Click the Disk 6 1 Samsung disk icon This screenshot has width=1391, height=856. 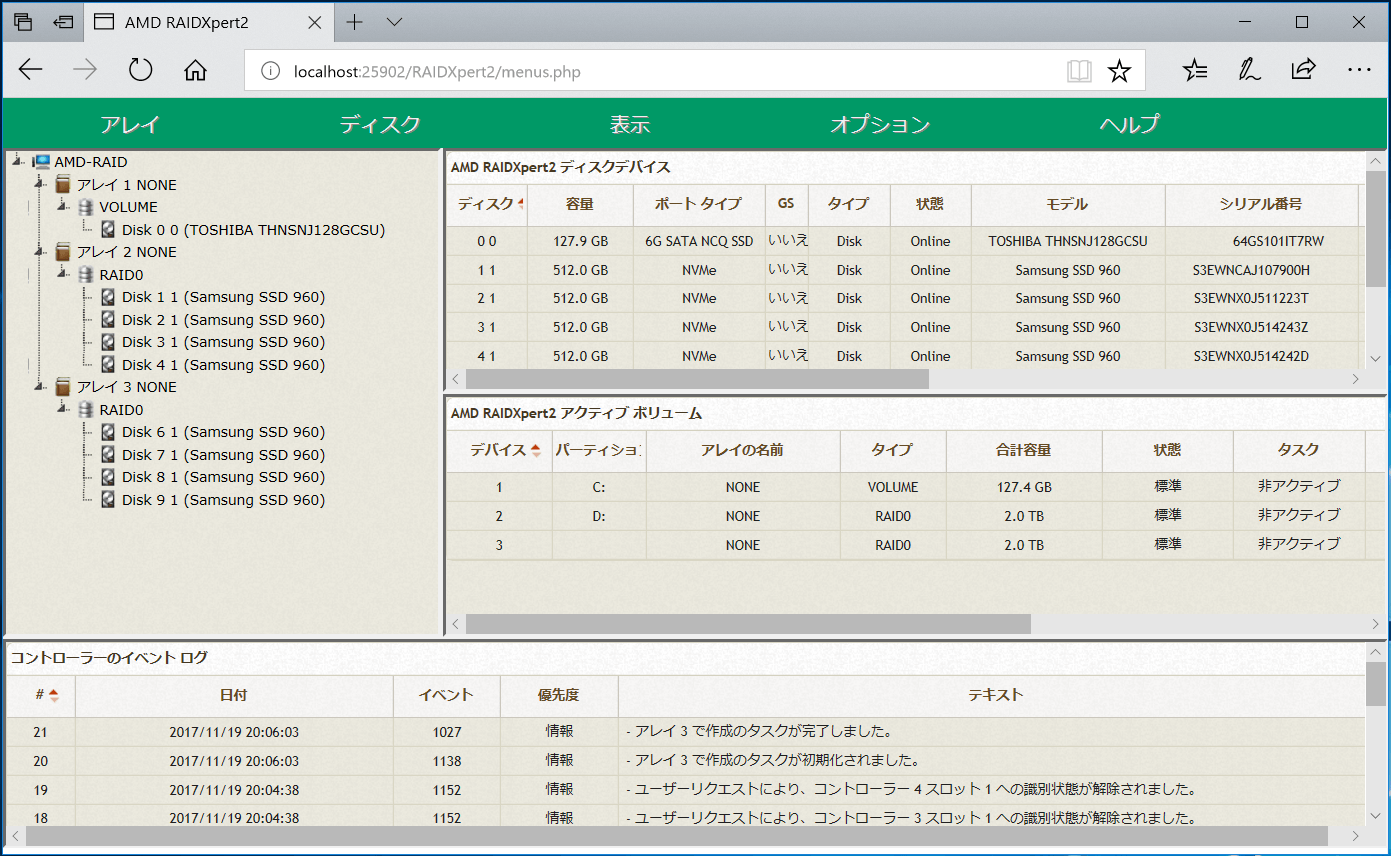pos(108,432)
